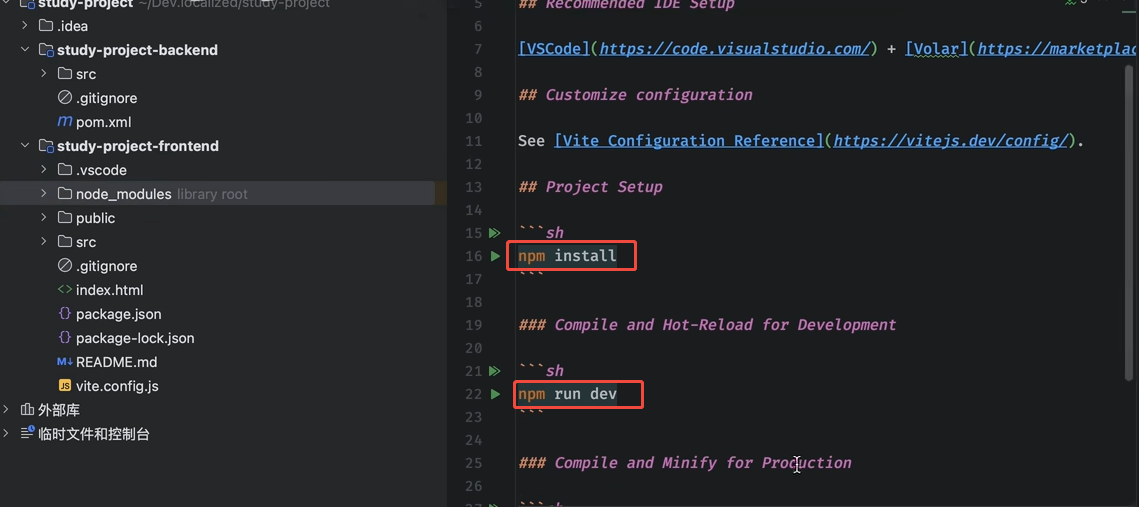The width and height of the screenshot is (1139, 507).
Task: Click the frontend .gitignore file icon
Action: tap(65, 266)
